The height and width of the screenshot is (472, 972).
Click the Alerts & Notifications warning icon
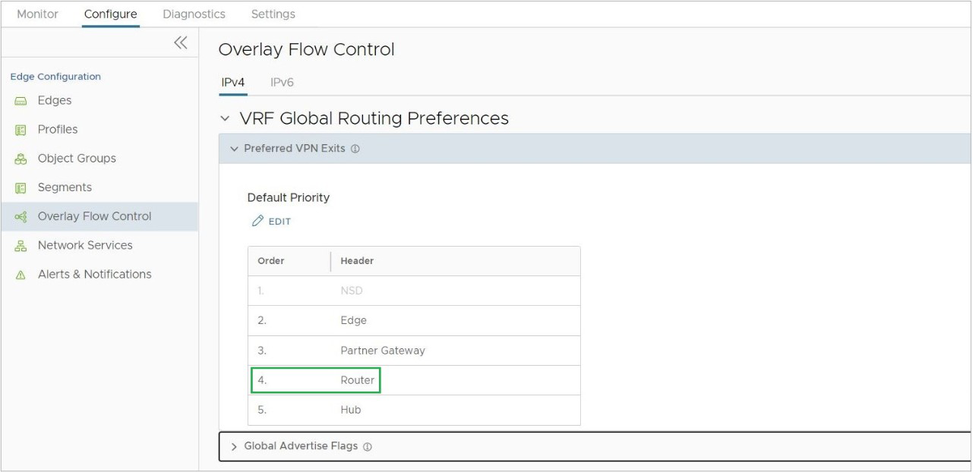coord(20,275)
